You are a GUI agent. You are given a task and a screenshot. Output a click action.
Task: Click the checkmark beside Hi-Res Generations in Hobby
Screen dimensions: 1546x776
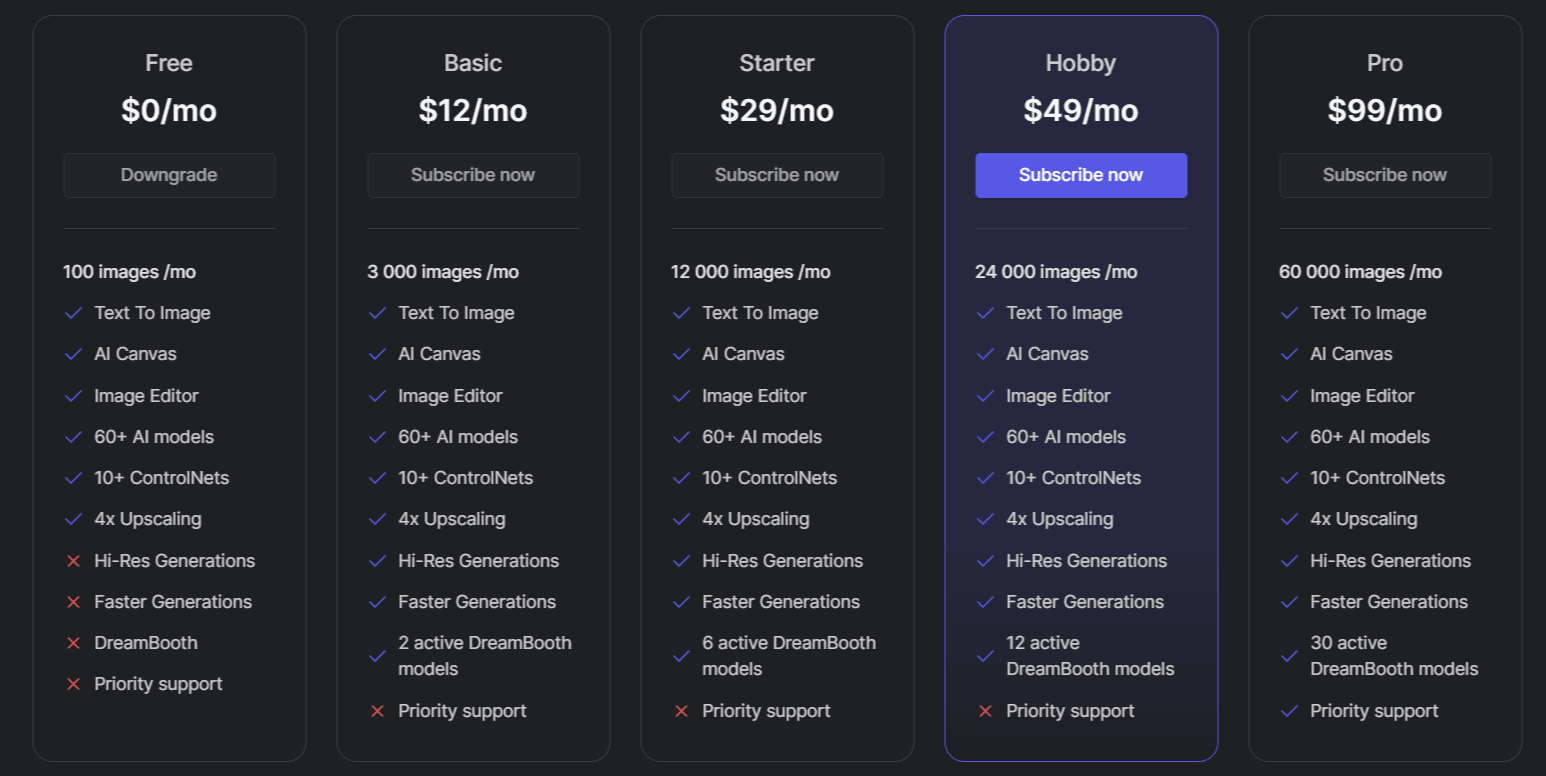pyautogui.click(x=985, y=561)
